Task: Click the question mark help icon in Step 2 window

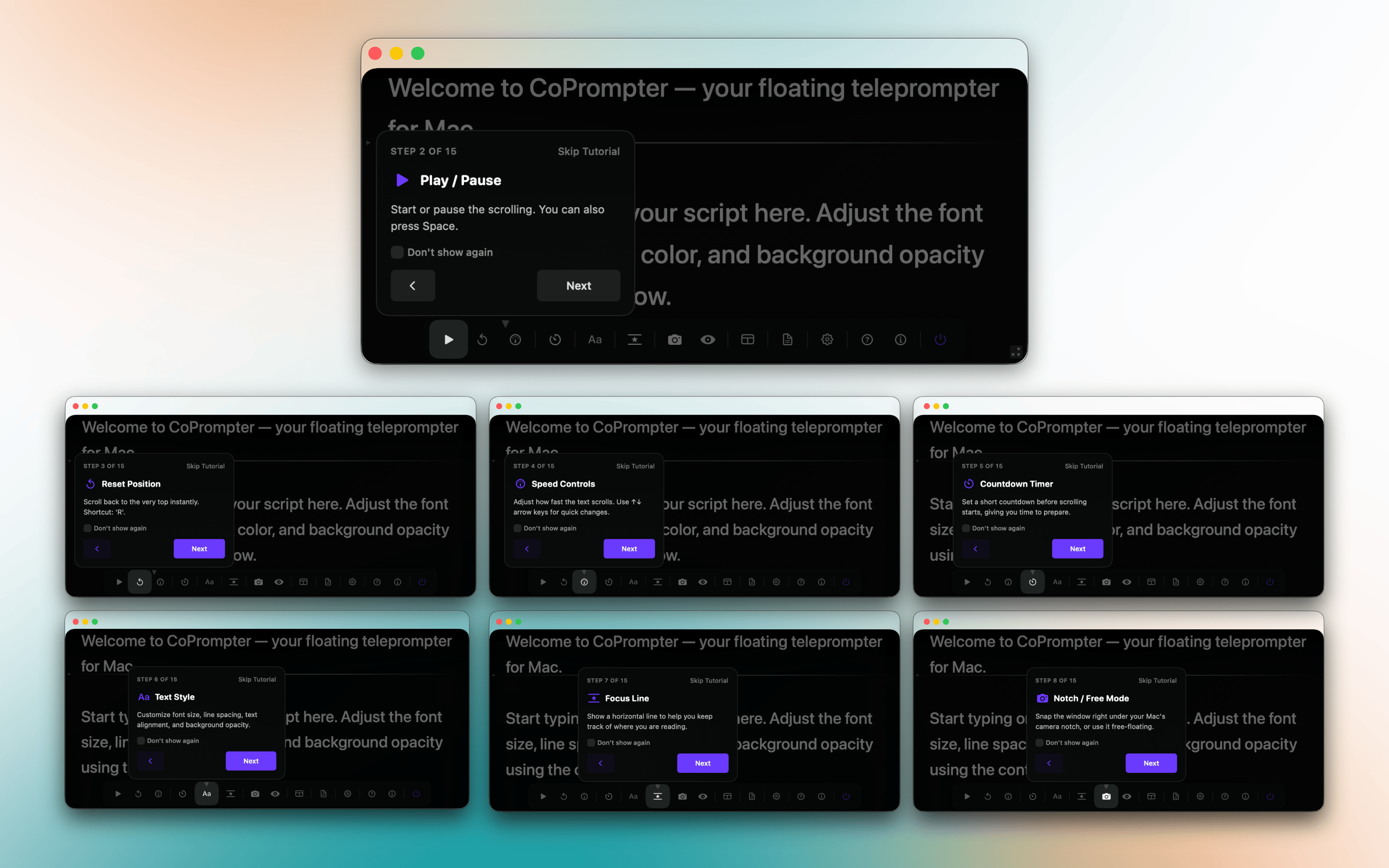Action: [x=867, y=340]
